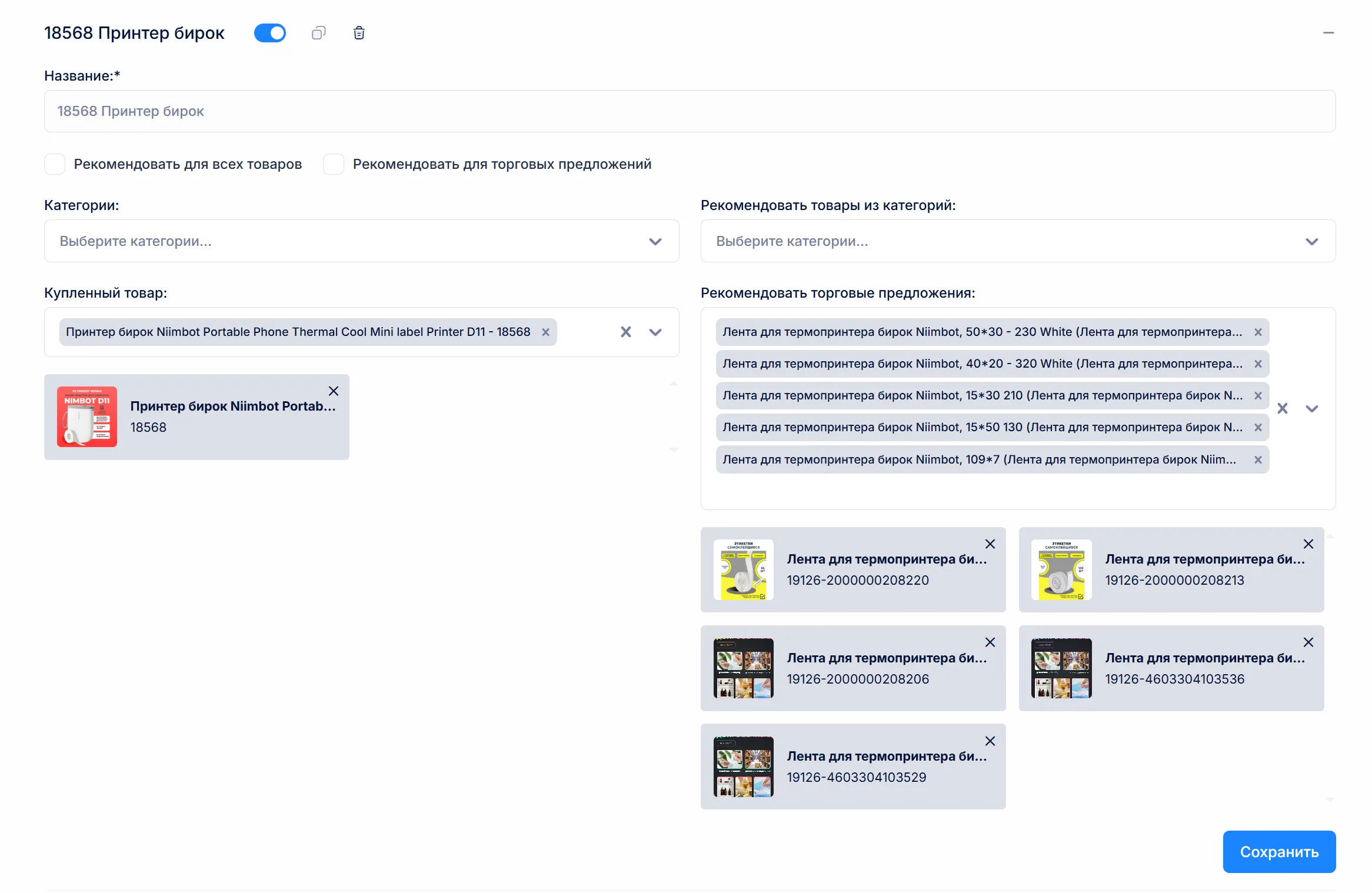The width and height of the screenshot is (1372, 893).
Task: Remove the Niimbot Portable printer card
Action: (x=334, y=391)
